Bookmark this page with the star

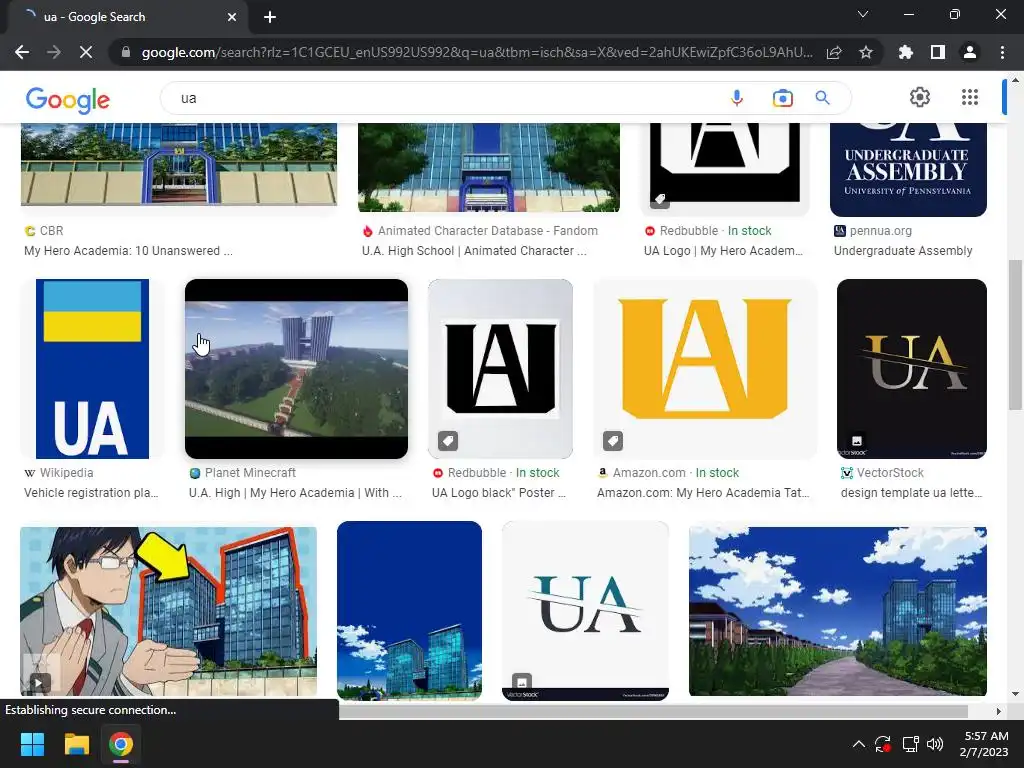pyautogui.click(x=866, y=52)
